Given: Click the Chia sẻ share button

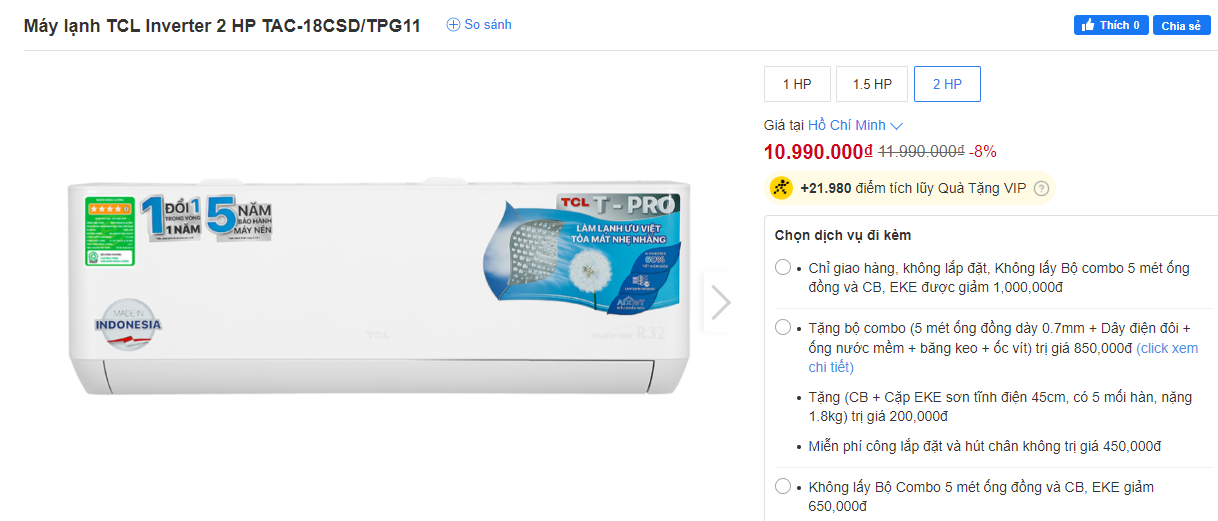Looking at the screenshot, I should 1181,25.
